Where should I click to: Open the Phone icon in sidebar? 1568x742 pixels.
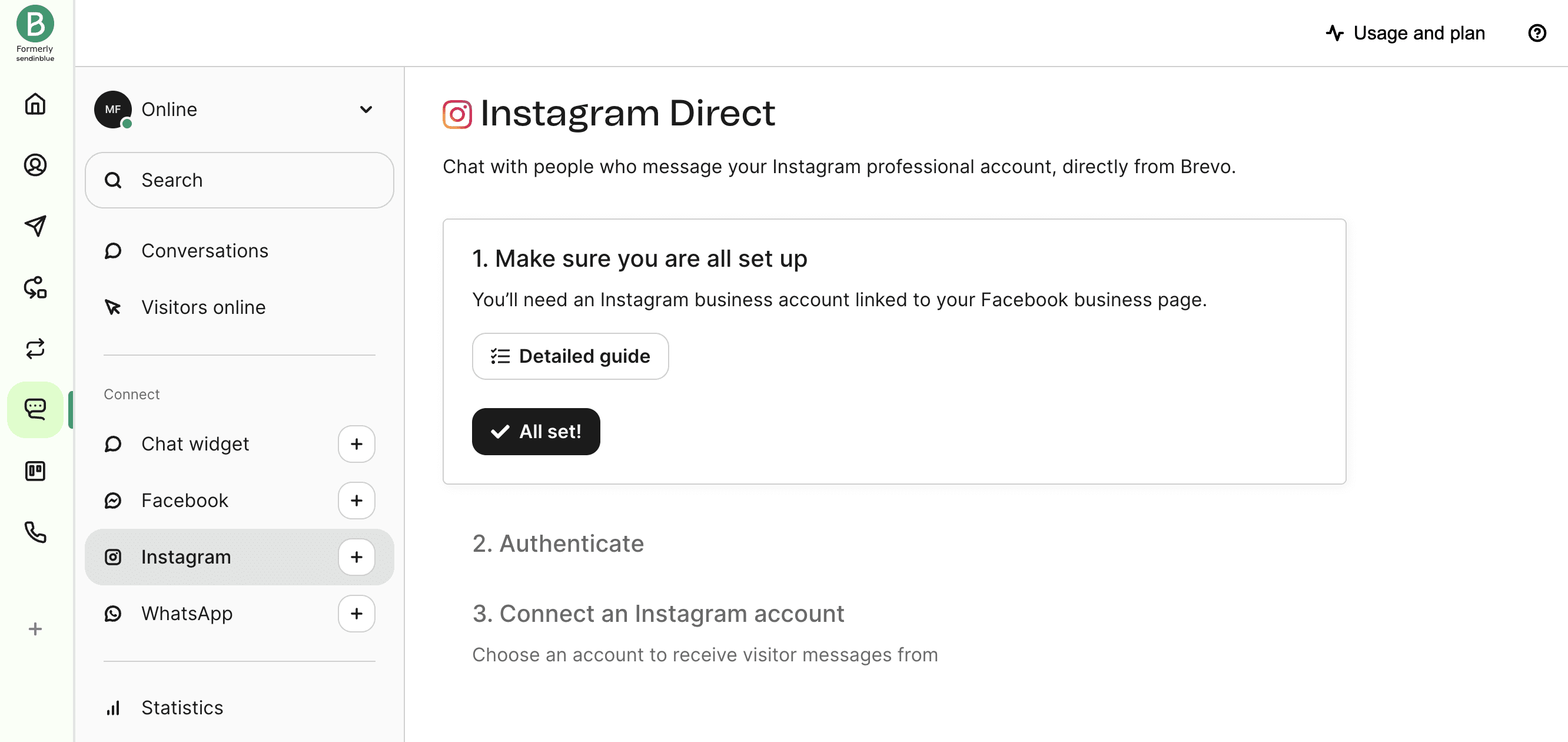point(35,532)
